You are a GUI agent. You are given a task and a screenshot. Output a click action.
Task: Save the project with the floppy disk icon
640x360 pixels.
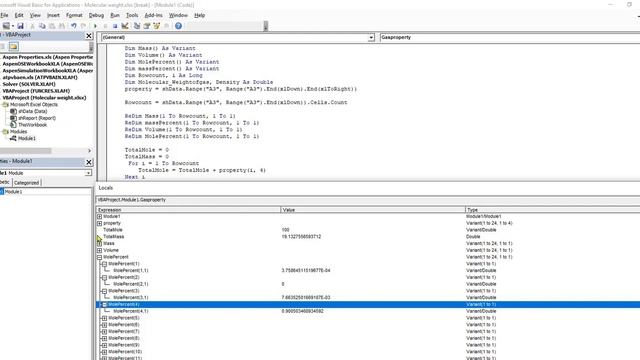[20, 26]
